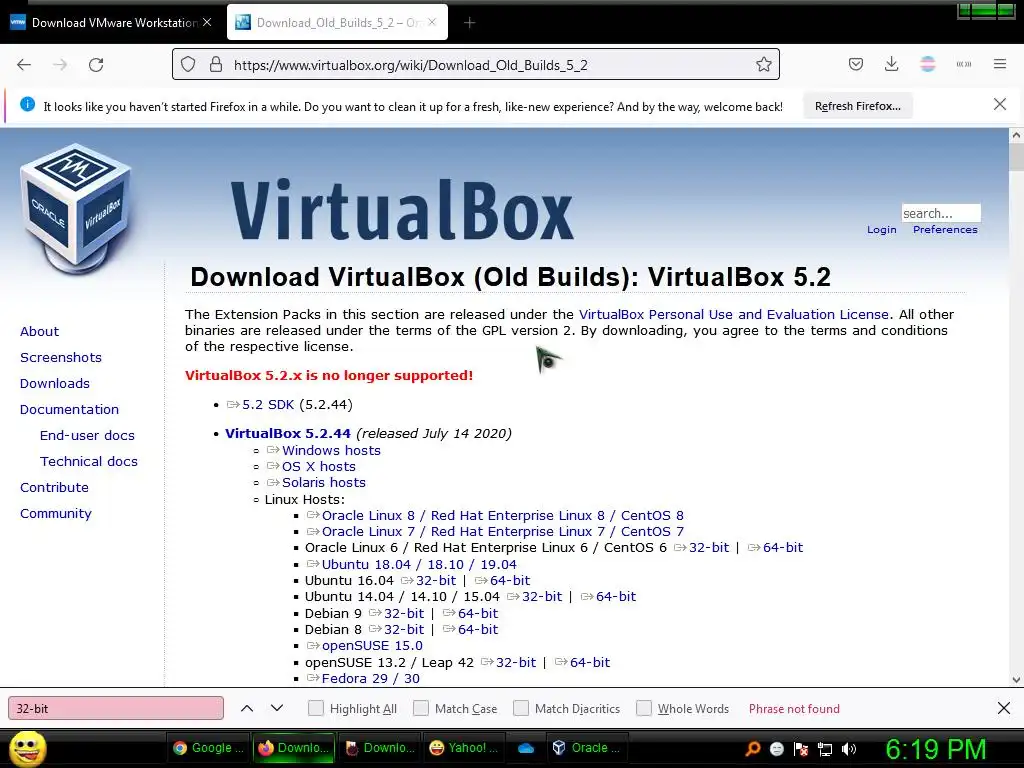This screenshot has height=768, width=1024.
Task: Open the Personal Use and Evaluation License link
Action: coord(733,315)
